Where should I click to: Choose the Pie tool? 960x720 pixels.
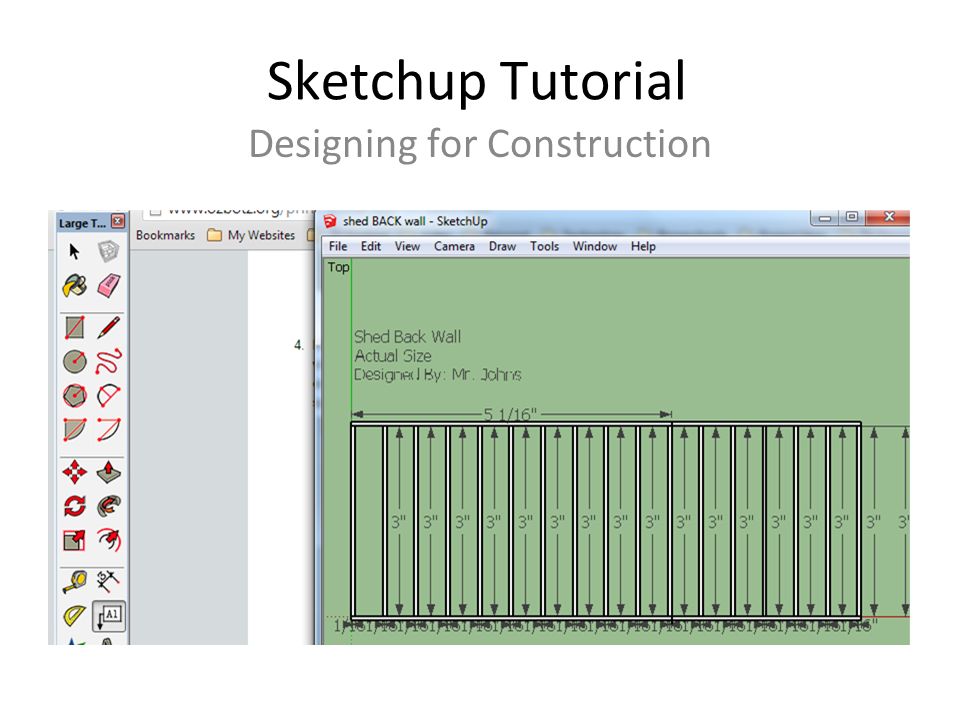75,429
